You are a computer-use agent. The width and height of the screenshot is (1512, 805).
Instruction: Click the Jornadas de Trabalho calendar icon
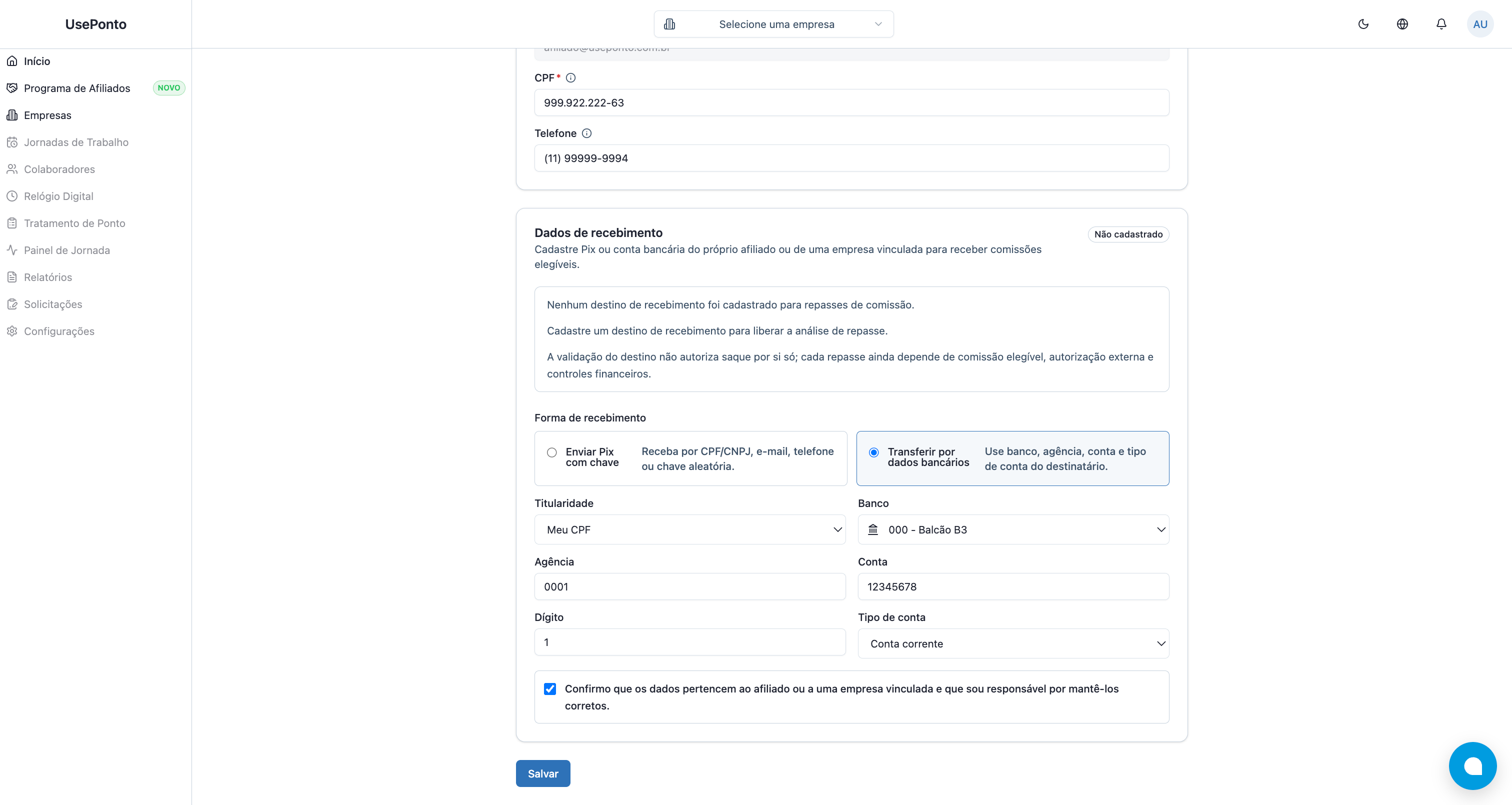11,142
